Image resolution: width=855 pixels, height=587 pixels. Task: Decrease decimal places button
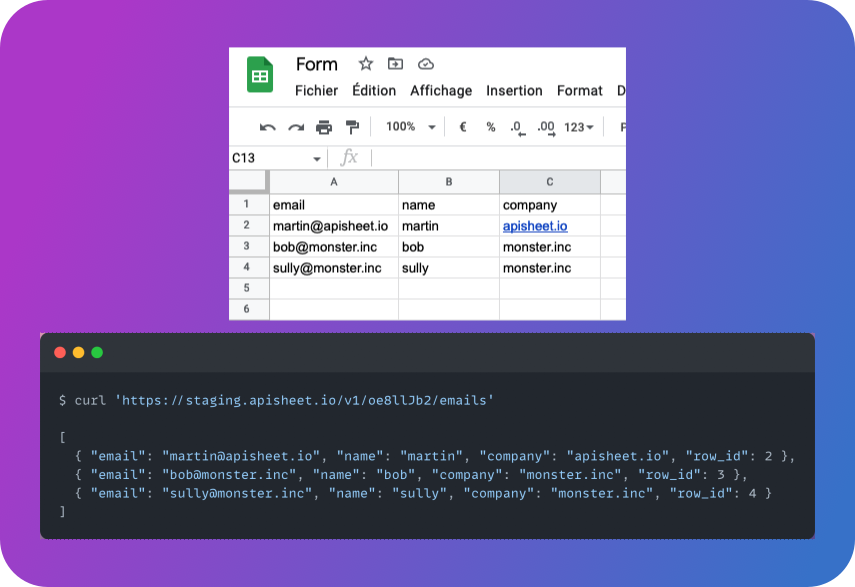point(517,128)
